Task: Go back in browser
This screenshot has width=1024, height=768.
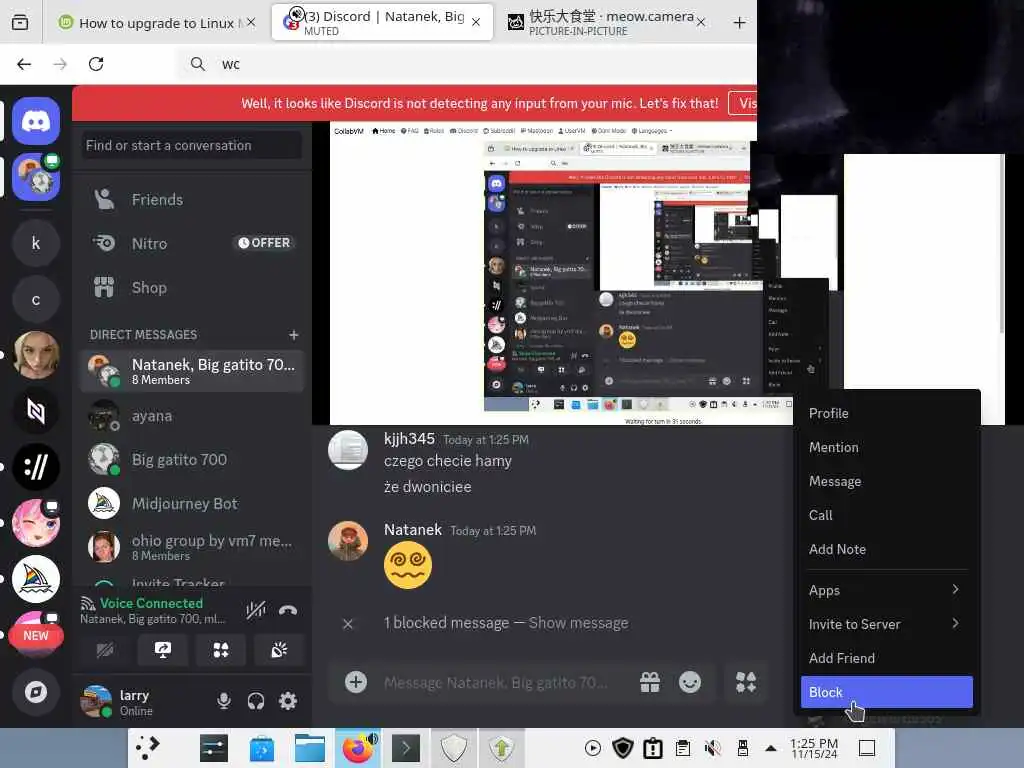Action: click(x=24, y=64)
